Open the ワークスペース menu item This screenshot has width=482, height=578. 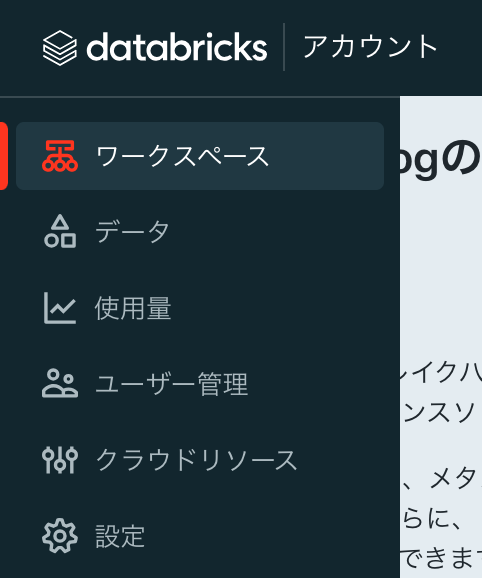tap(200, 156)
